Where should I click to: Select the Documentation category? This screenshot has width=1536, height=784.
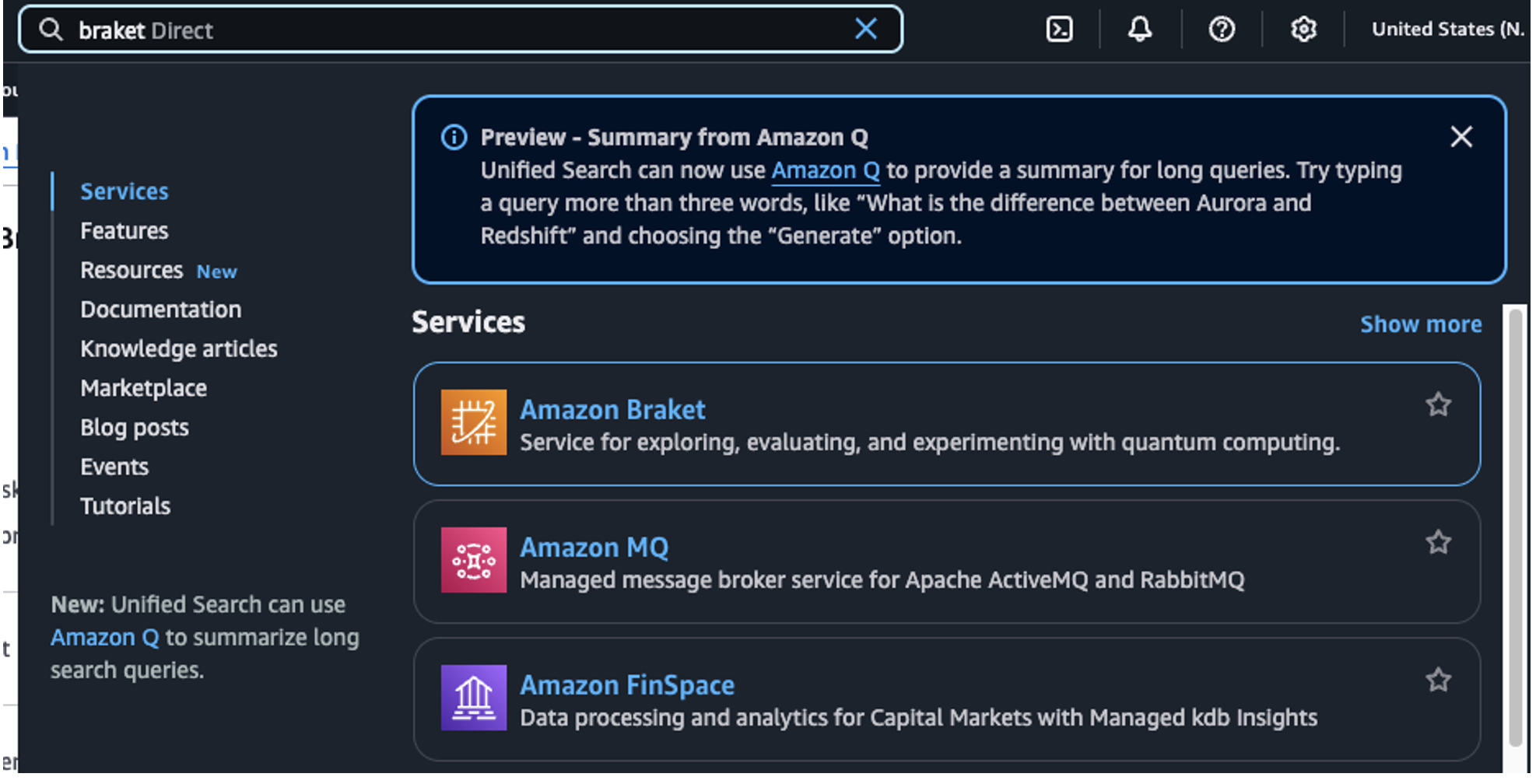click(161, 310)
